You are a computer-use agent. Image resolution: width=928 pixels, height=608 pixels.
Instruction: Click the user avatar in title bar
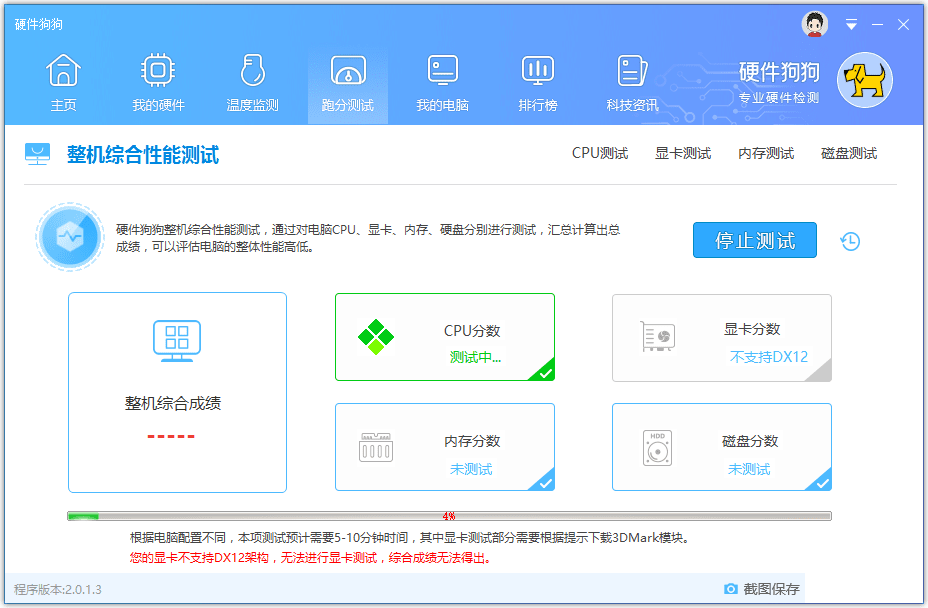pyautogui.click(x=815, y=24)
